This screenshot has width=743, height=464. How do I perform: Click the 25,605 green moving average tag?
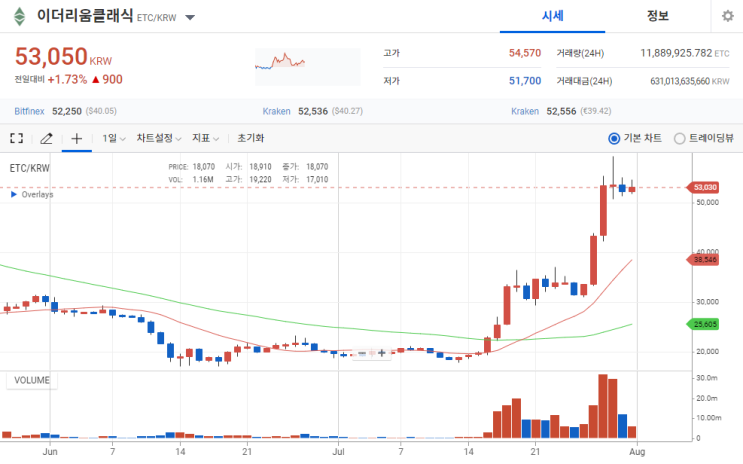(703, 324)
